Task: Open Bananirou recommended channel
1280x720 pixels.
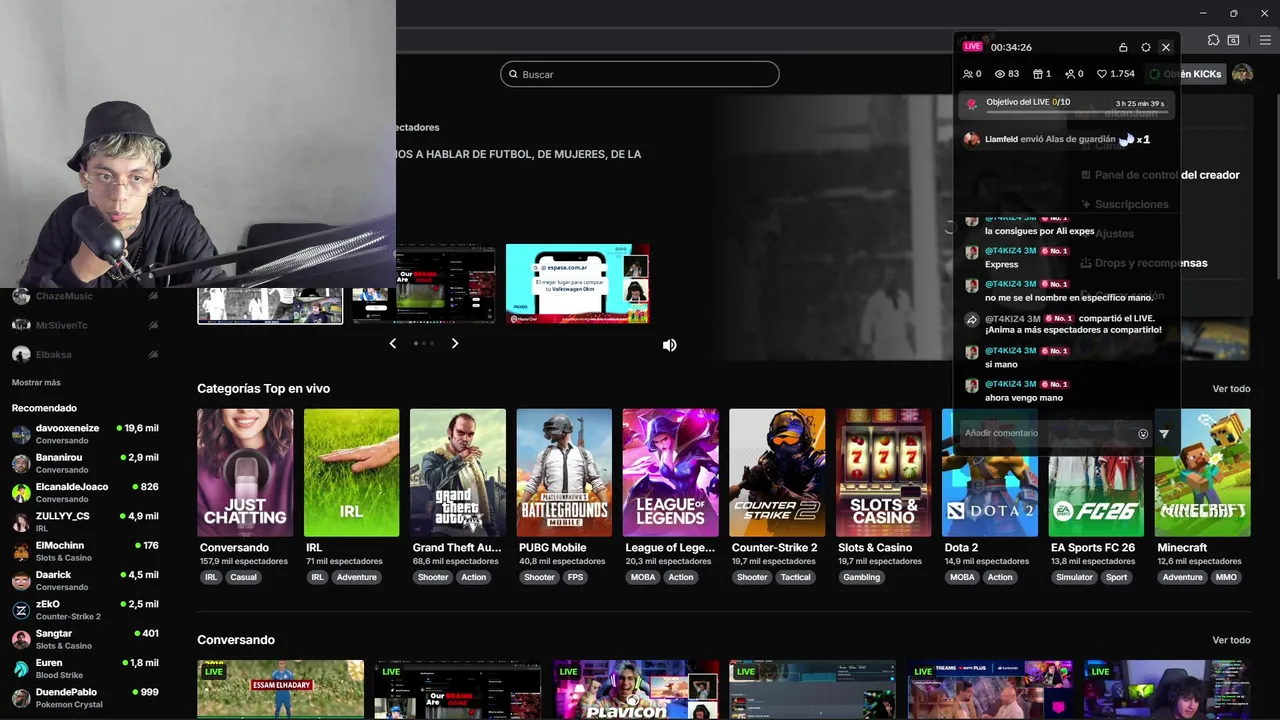Action: click(x=85, y=463)
